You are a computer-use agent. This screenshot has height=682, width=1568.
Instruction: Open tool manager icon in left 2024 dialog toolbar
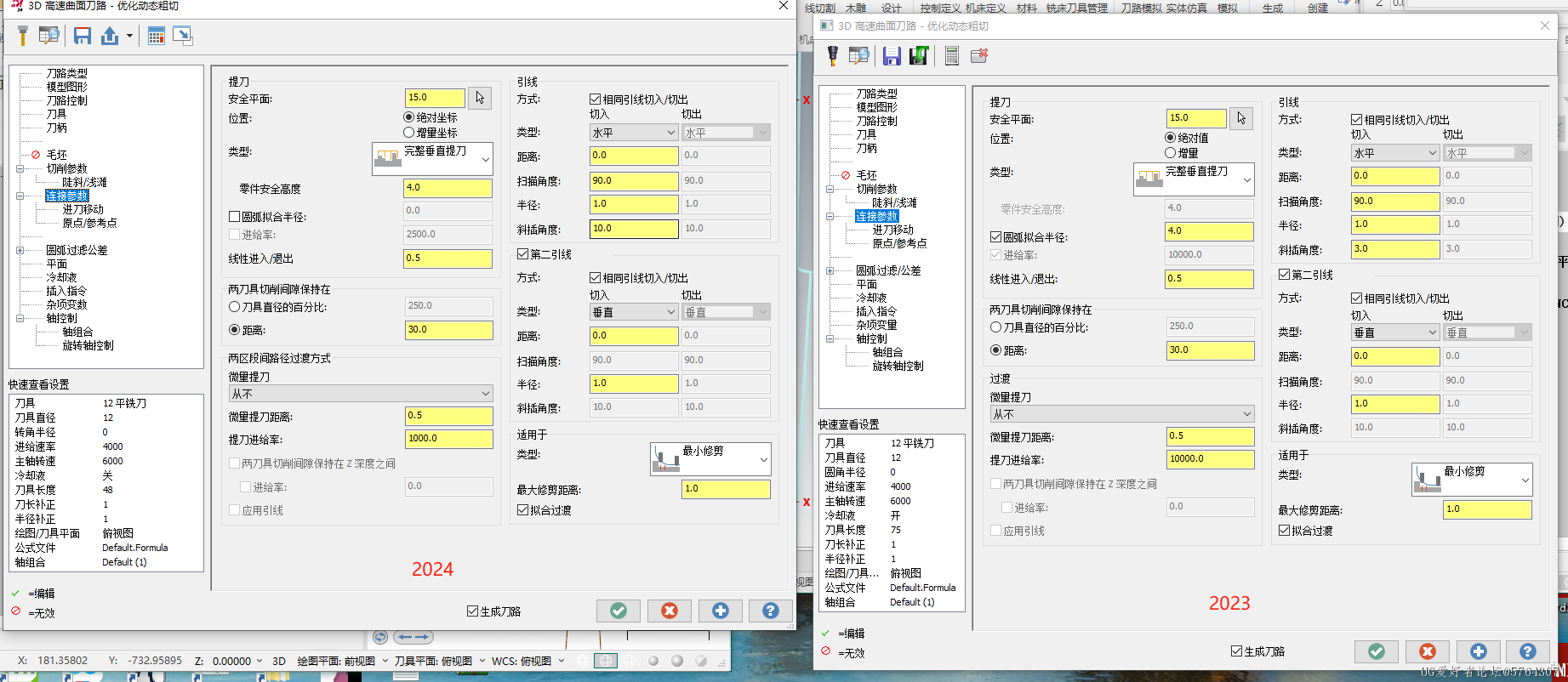coord(23,35)
